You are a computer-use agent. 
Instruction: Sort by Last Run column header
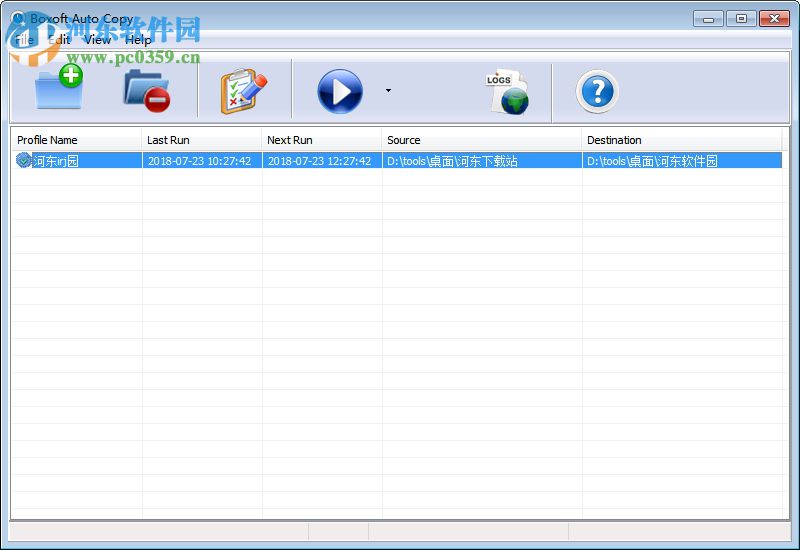point(202,140)
